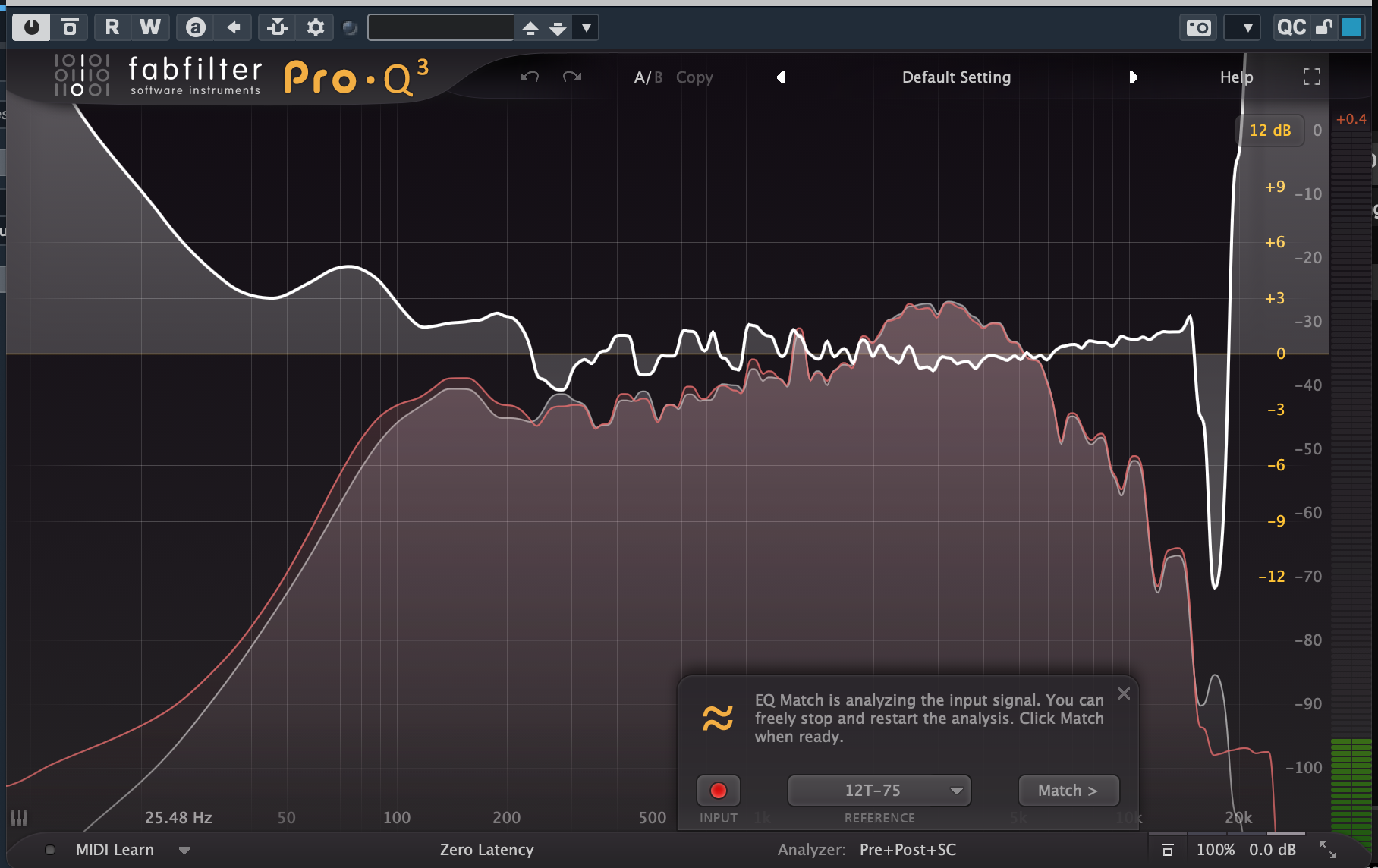This screenshot has height=868, width=1378.
Task: Enable read automation R button
Action: 112,28
